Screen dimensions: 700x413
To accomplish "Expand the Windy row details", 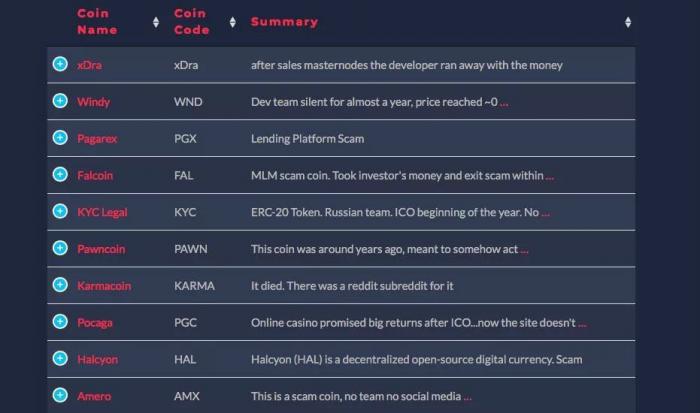I will pyautogui.click(x=60, y=102).
